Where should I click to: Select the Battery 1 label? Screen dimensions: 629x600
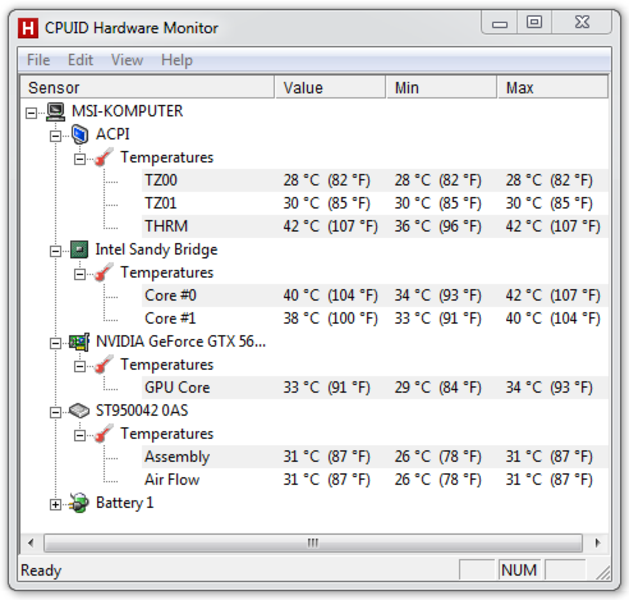pyautogui.click(x=125, y=503)
